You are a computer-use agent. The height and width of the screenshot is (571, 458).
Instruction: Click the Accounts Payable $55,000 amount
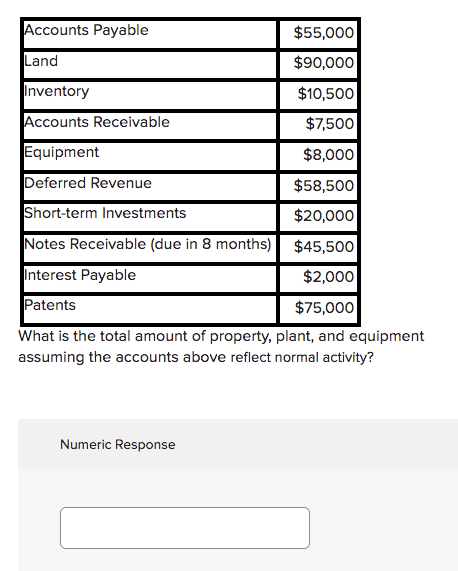(324, 33)
